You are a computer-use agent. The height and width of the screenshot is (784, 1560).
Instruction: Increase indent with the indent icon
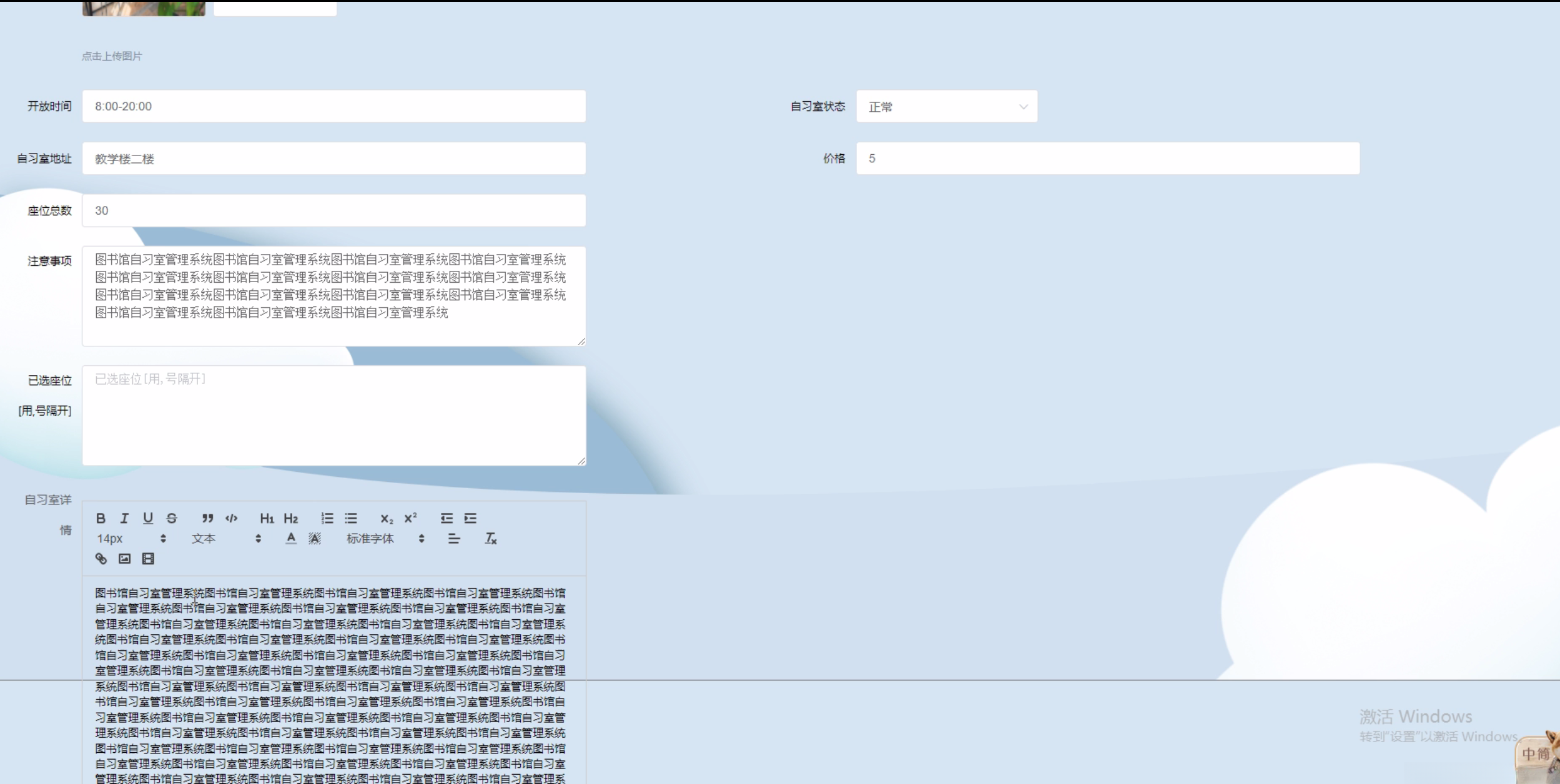tap(470, 518)
